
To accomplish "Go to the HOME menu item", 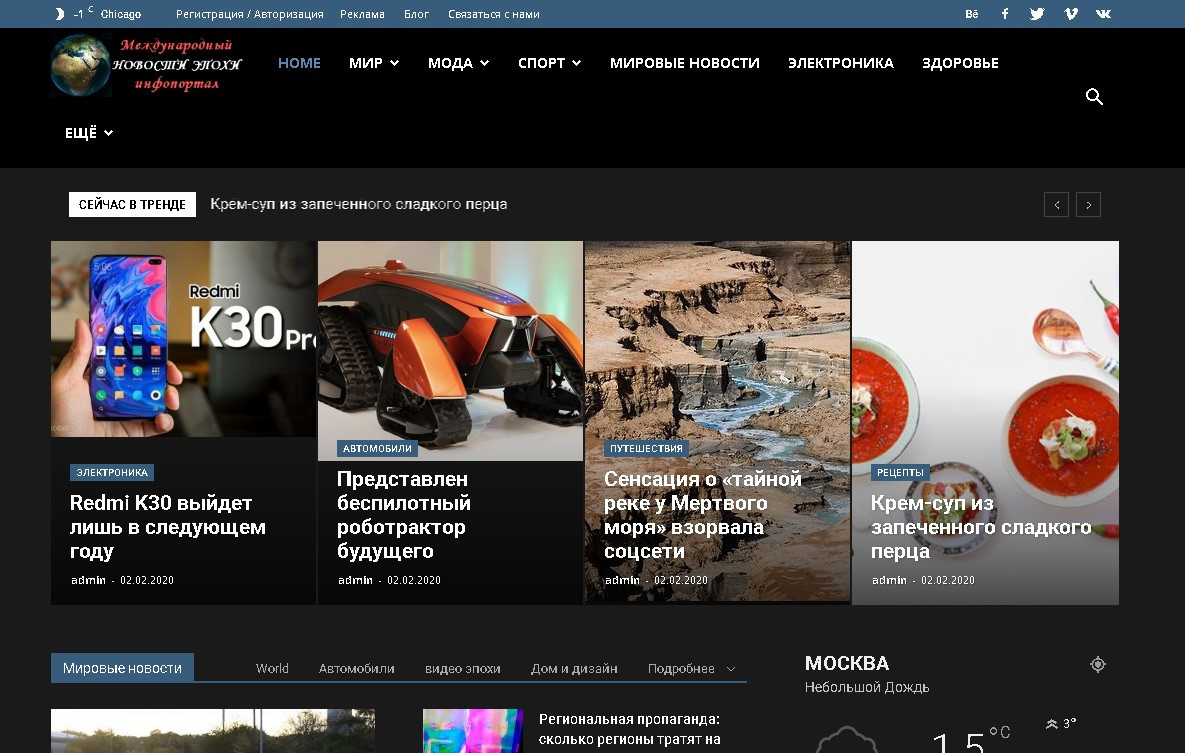I will click(x=299, y=63).
